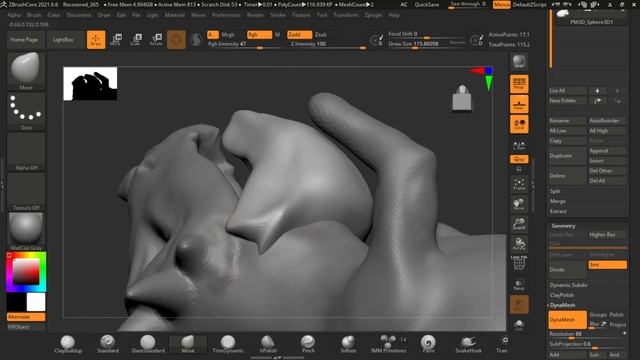
Task: Open the current brush picker thumbnail
Action: pyautogui.click(x=26, y=71)
